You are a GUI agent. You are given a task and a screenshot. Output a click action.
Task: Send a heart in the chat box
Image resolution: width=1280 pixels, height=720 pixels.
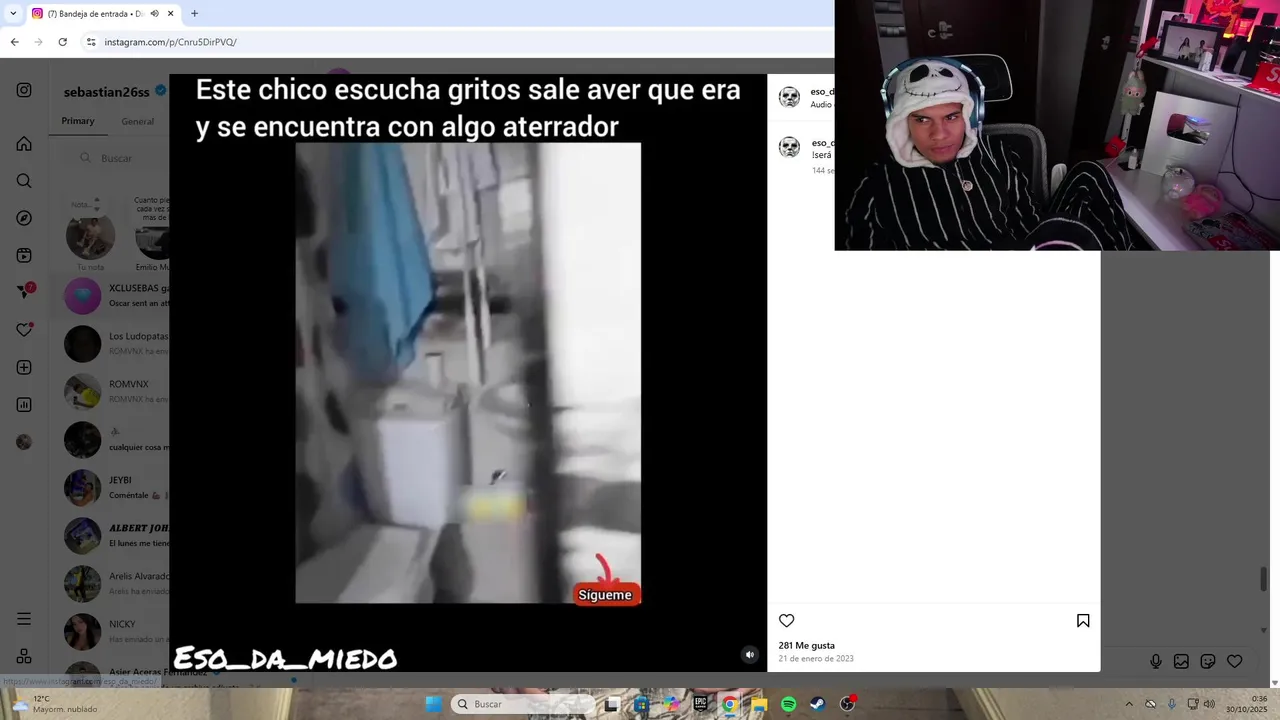[x=1235, y=661]
